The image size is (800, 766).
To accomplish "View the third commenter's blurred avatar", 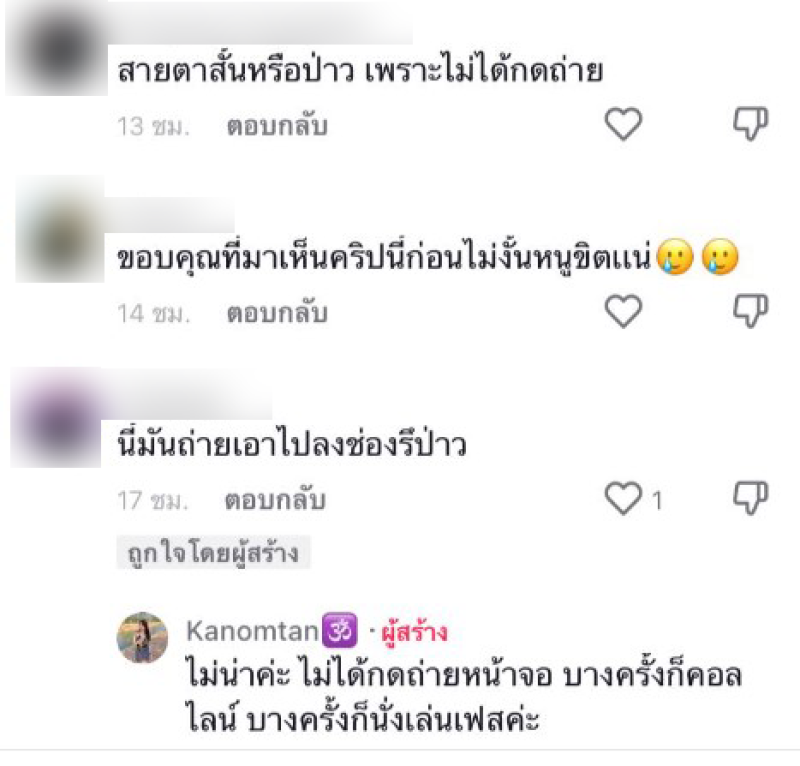I will tap(56, 417).
